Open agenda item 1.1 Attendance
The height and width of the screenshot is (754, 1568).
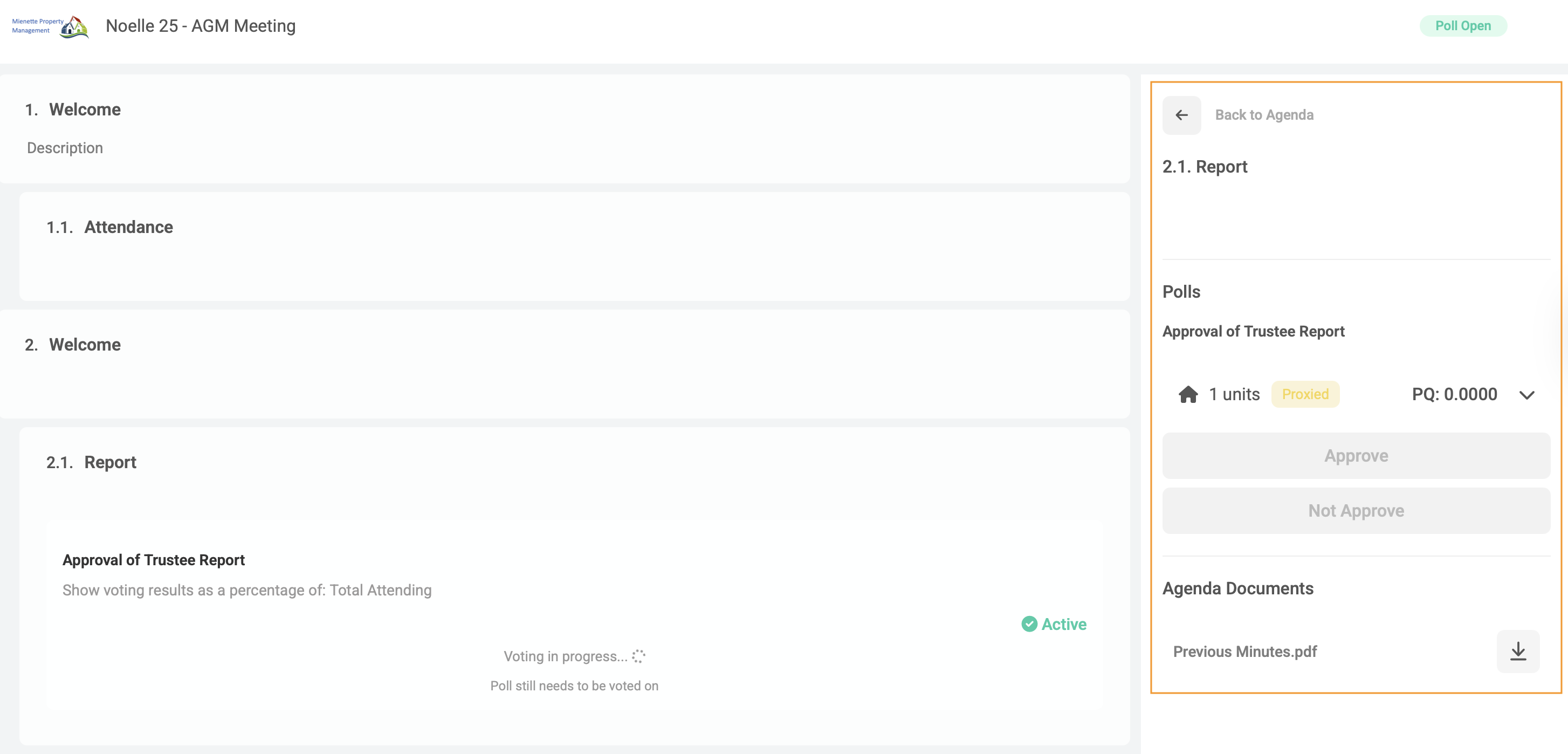click(128, 227)
